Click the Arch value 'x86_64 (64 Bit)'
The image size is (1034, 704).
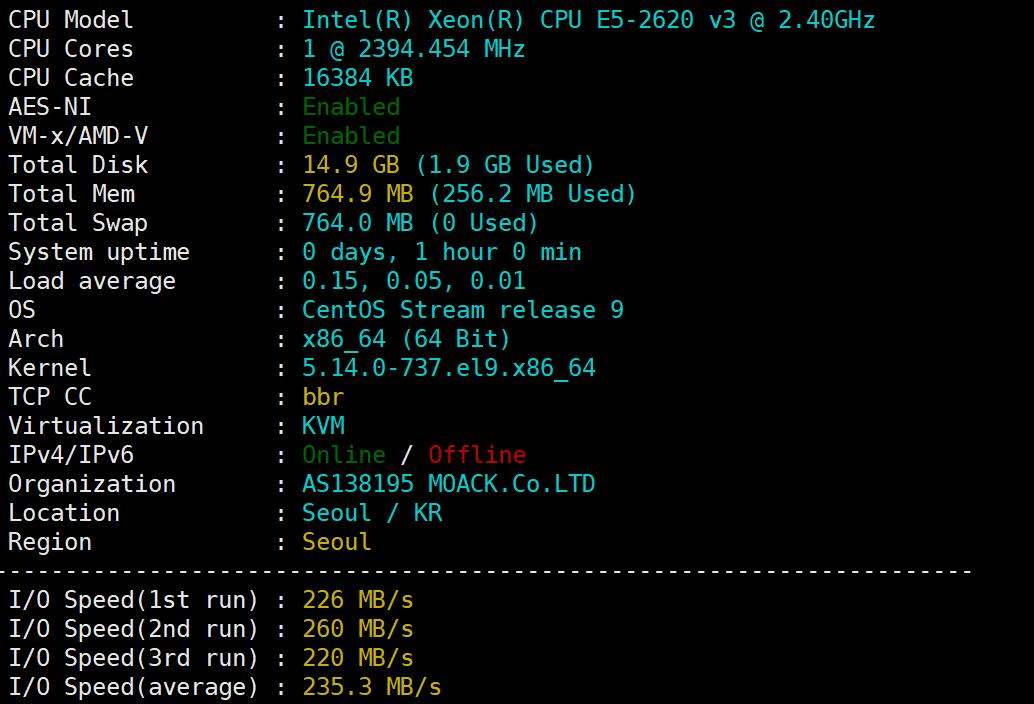[x=406, y=339]
